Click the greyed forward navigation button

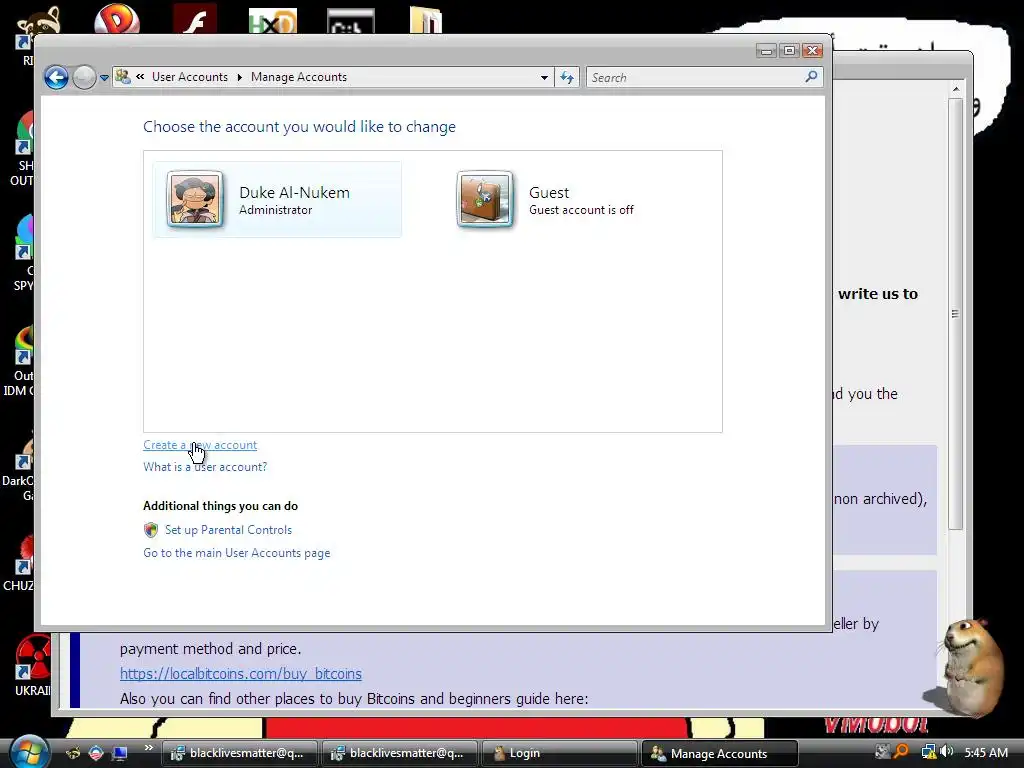(84, 78)
